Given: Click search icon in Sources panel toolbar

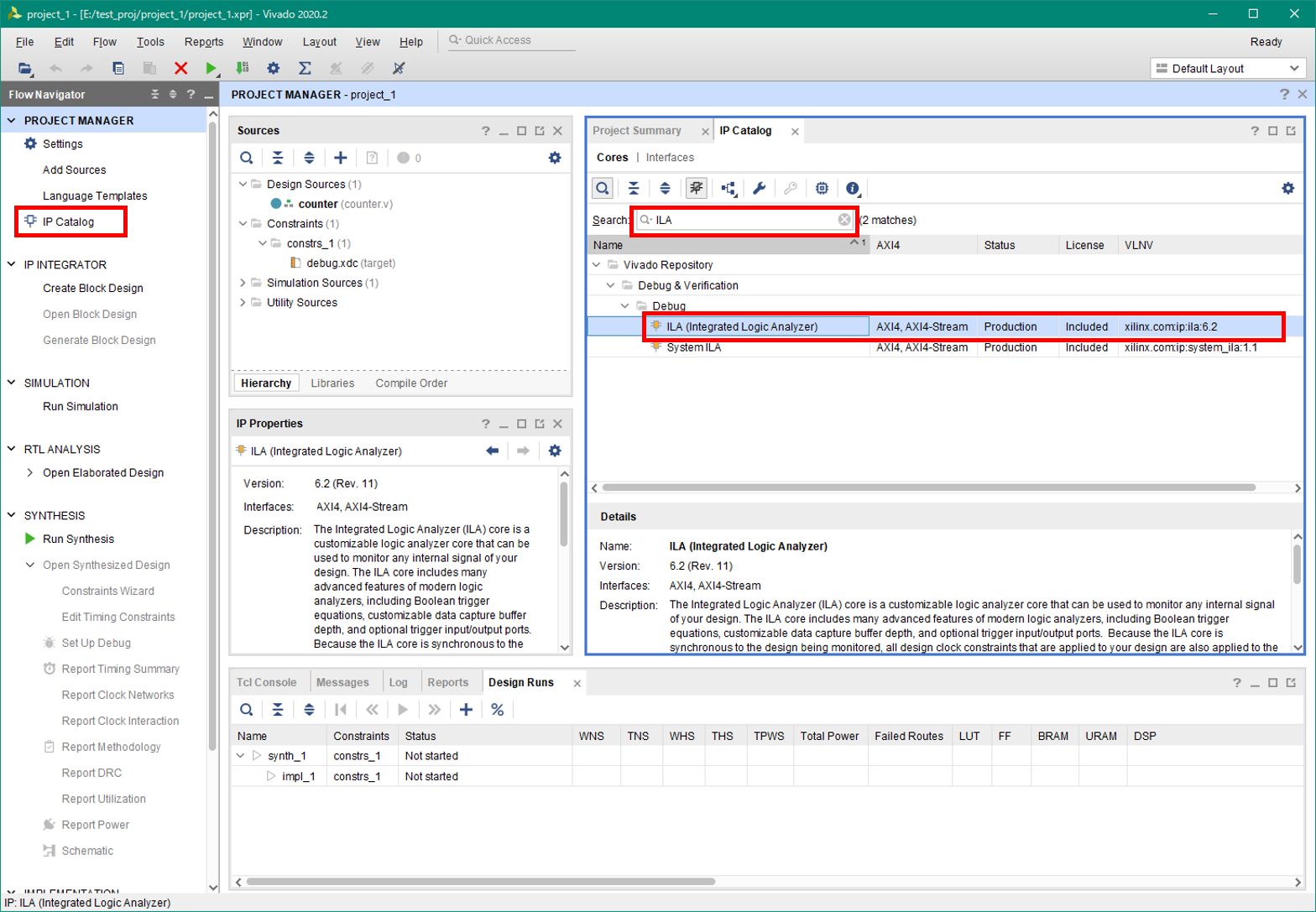Looking at the screenshot, I should 247,158.
